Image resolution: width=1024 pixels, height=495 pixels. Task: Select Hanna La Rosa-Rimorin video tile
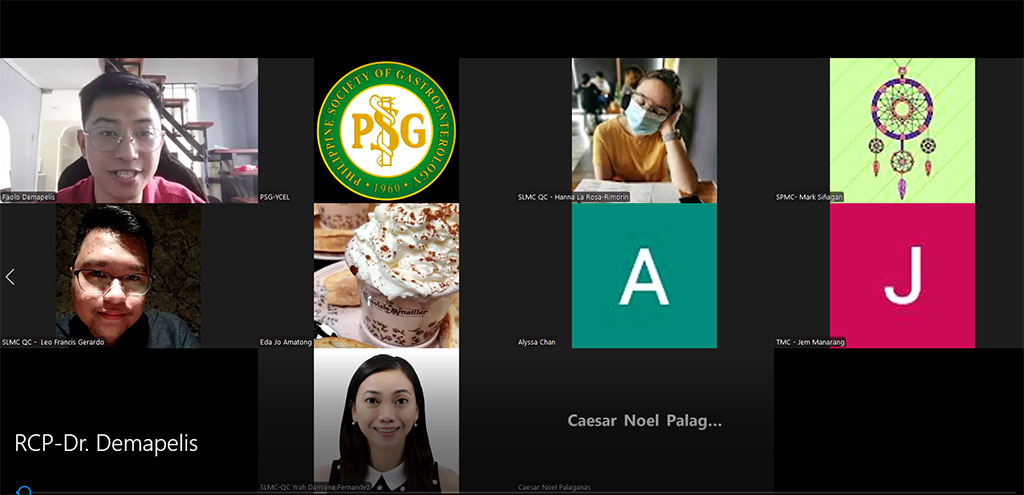(644, 131)
